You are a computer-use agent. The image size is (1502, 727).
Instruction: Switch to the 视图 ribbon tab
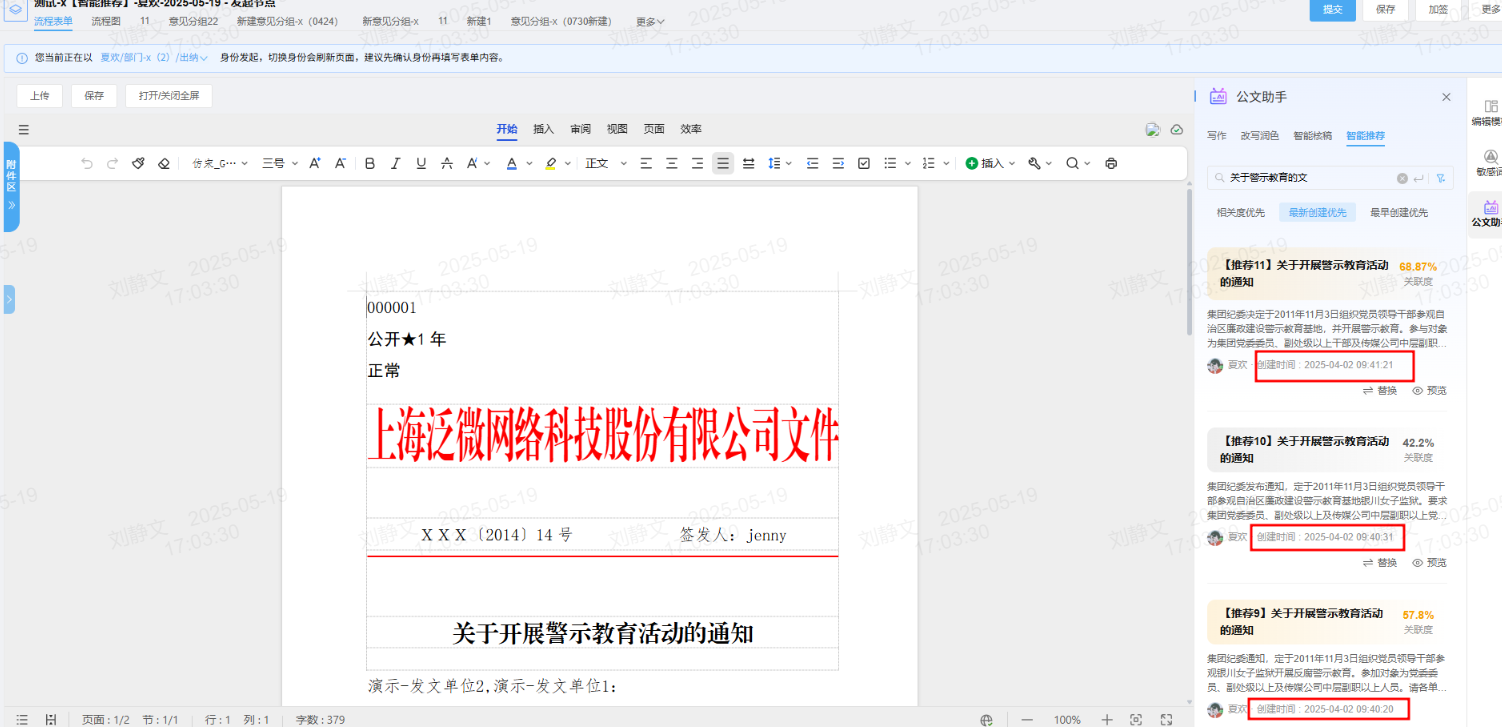(x=617, y=129)
